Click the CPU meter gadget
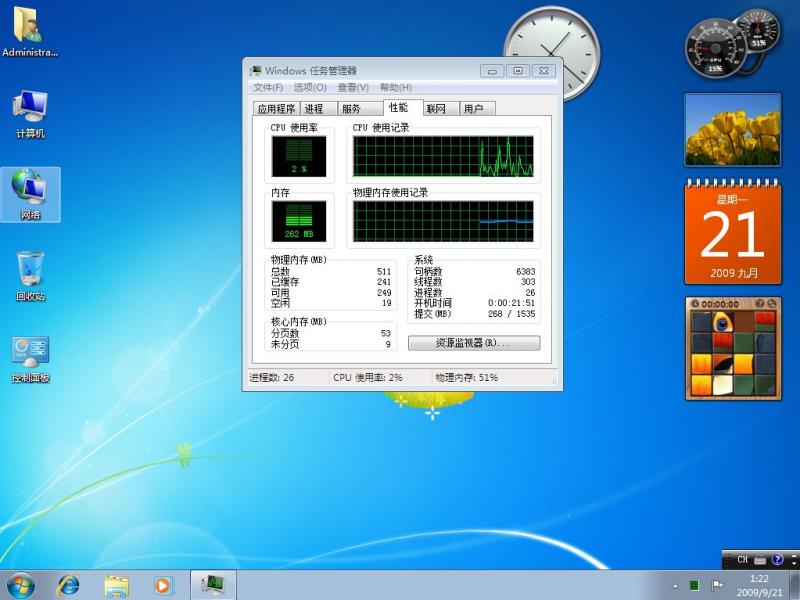 (715, 49)
